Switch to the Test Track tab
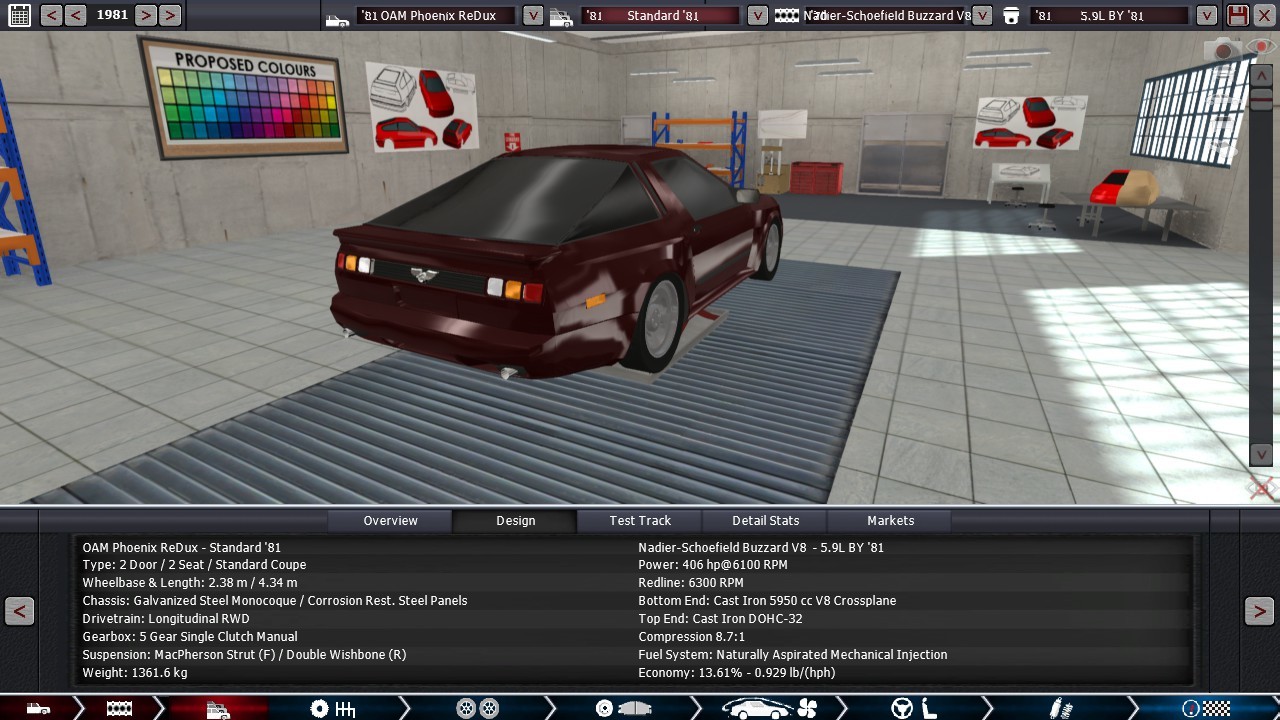The image size is (1280, 720). (x=640, y=520)
